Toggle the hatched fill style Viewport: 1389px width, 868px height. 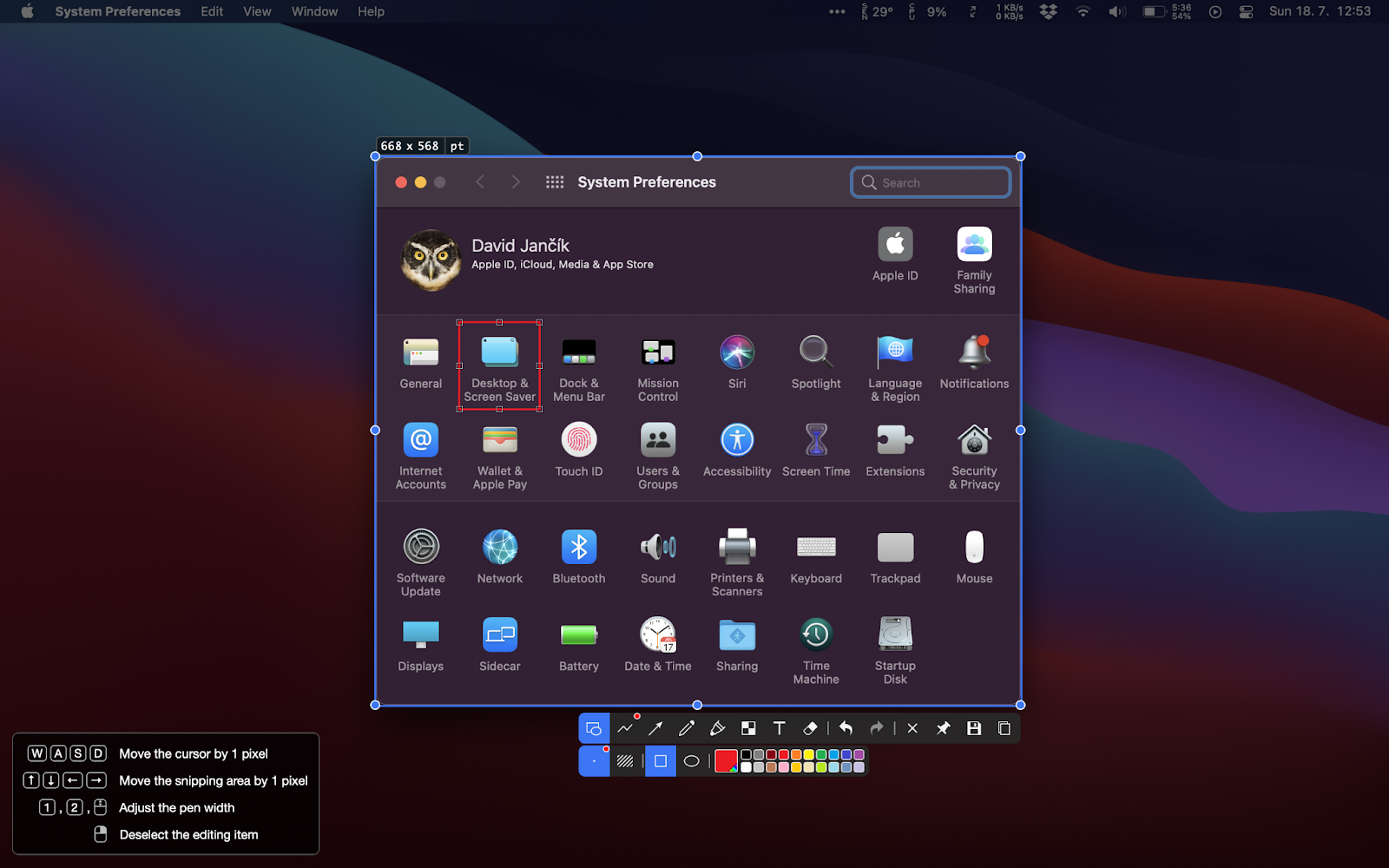click(625, 761)
